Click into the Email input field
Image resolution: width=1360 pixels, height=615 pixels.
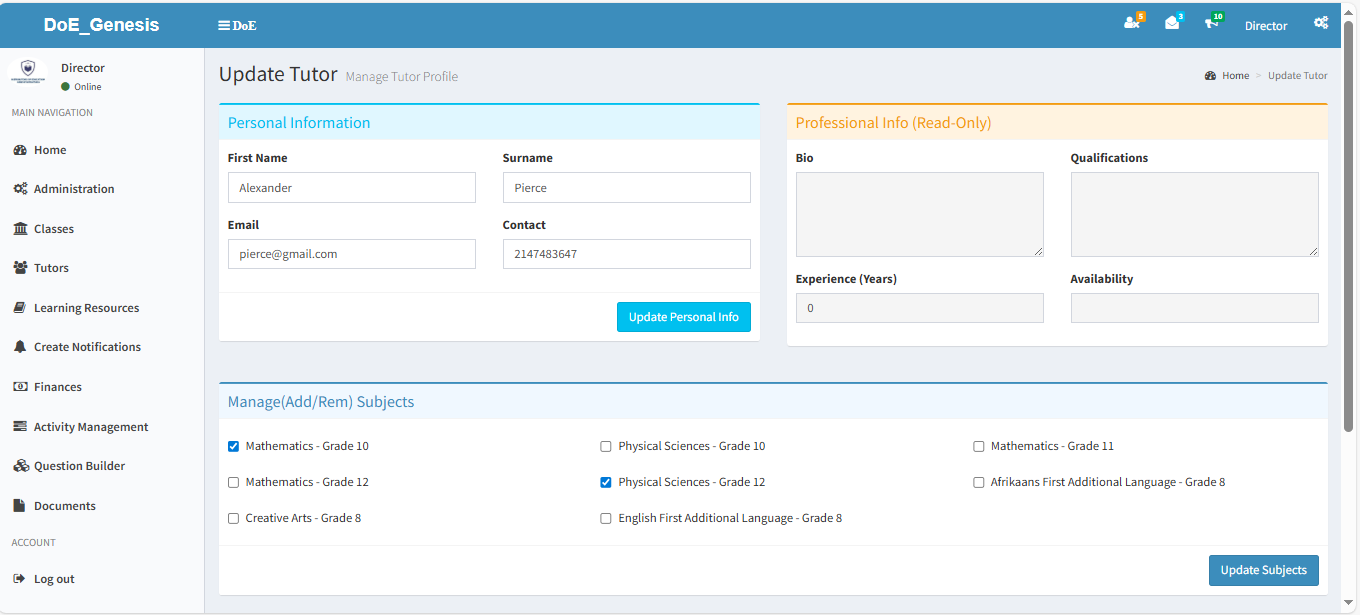point(351,254)
